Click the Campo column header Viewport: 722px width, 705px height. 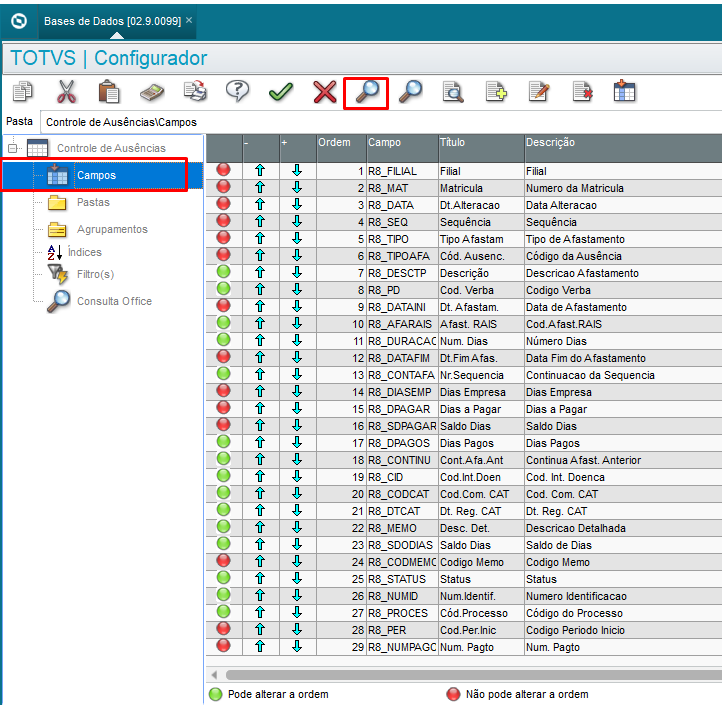pyautogui.click(x=402, y=148)
